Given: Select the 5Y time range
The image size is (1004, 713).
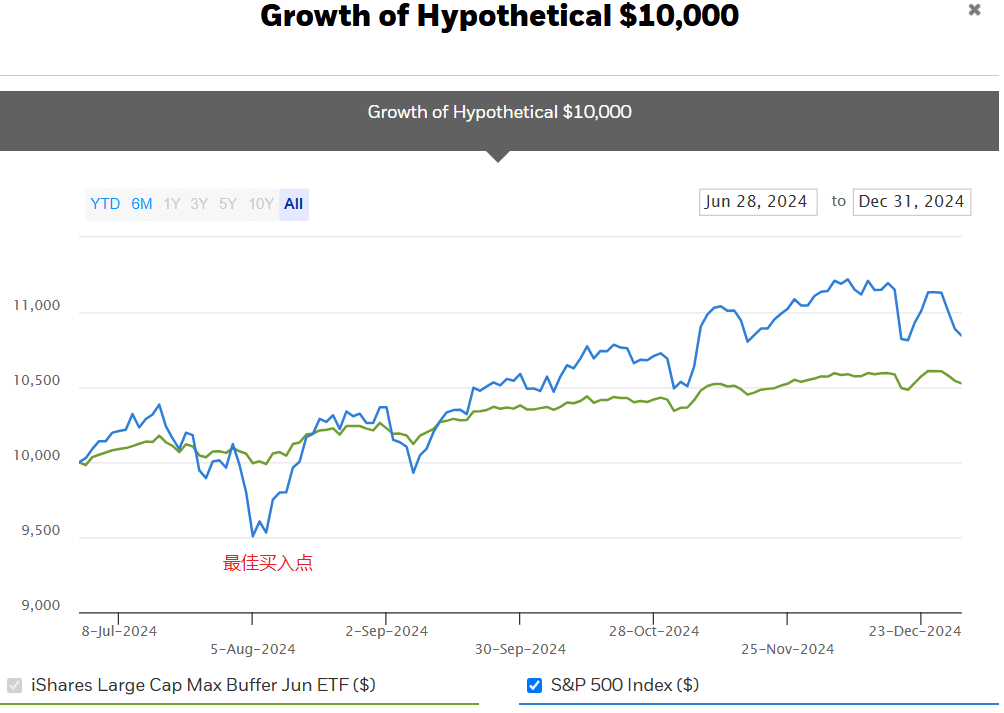Looking at the screenshot, I should coord(228,204).
